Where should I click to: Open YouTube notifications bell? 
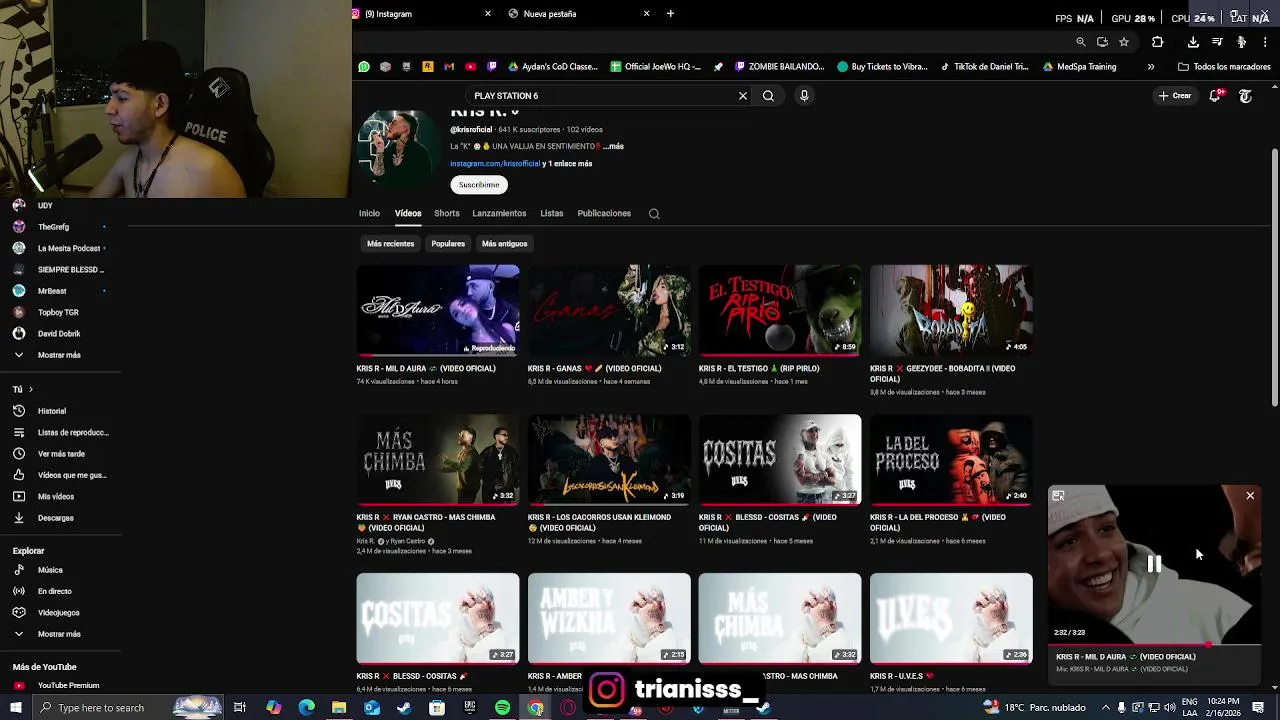[x=1215, y=96]
